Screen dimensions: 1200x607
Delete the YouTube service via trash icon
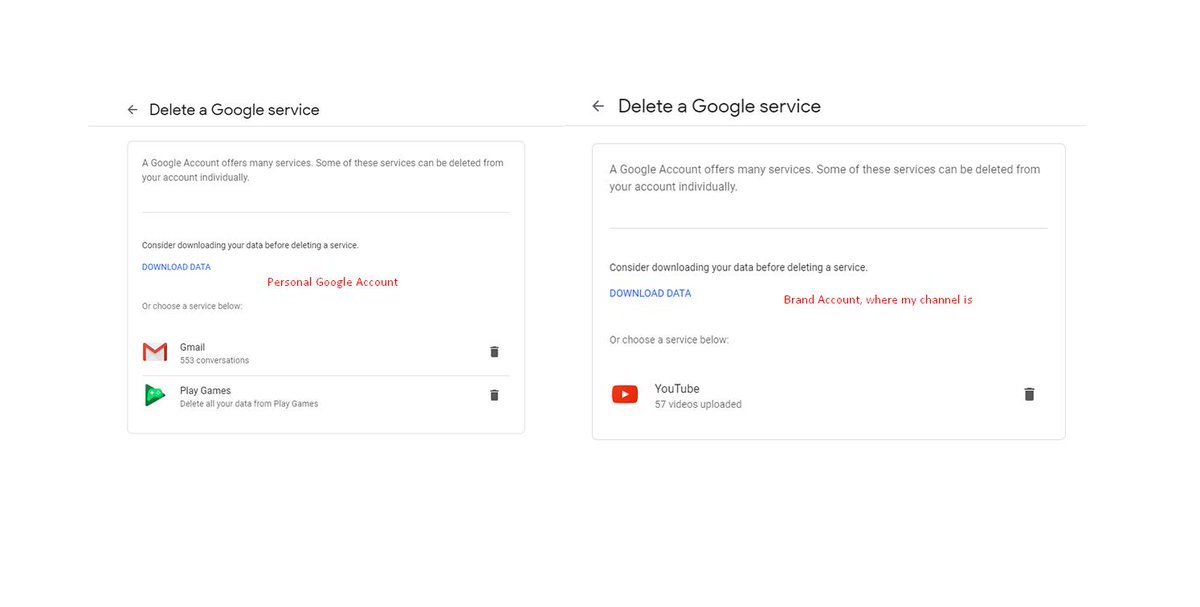click(1029, 394)
